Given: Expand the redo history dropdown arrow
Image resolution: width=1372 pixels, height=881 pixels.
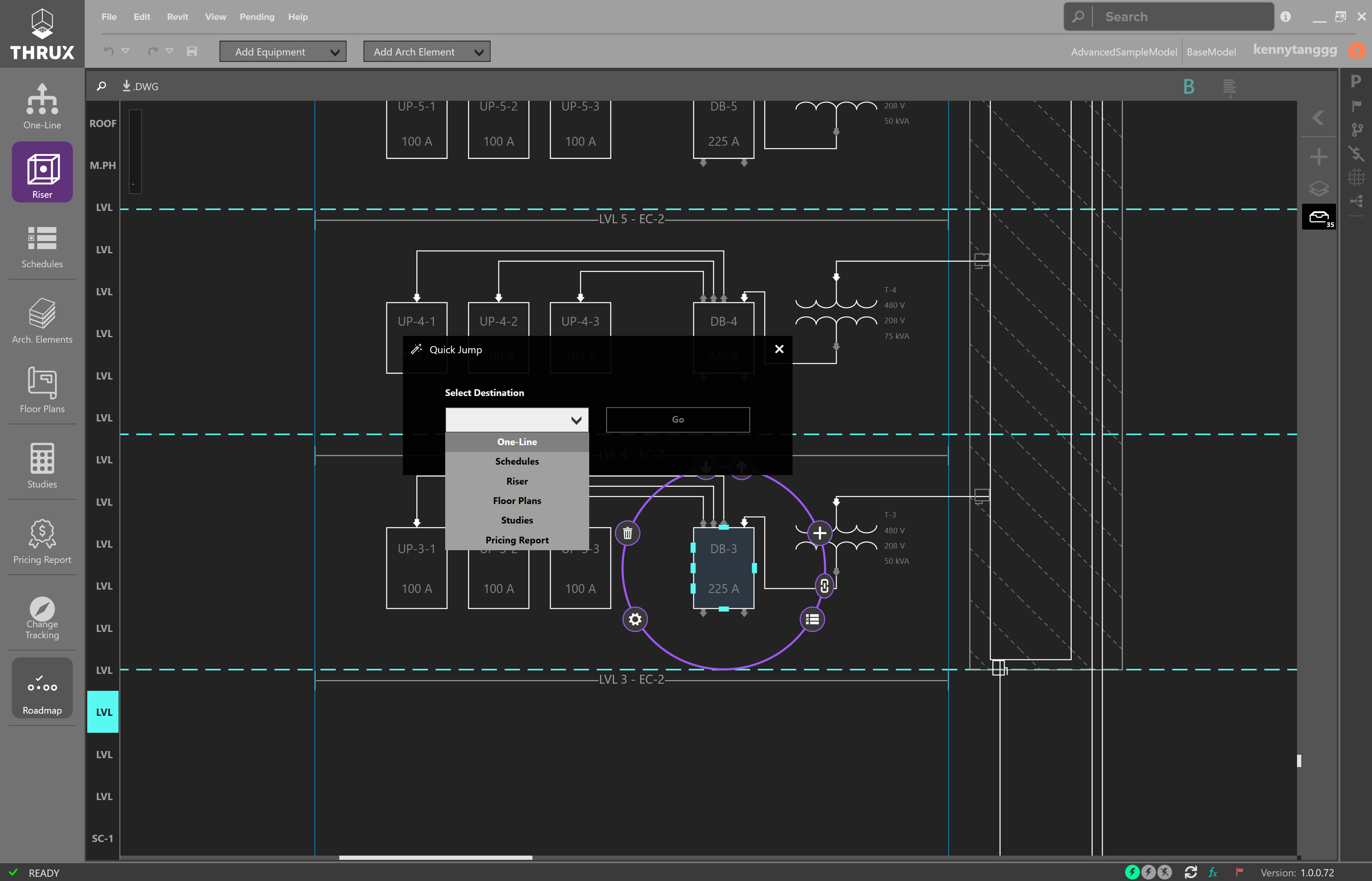Looking at the screenshot, I should (x=169, y=51).
